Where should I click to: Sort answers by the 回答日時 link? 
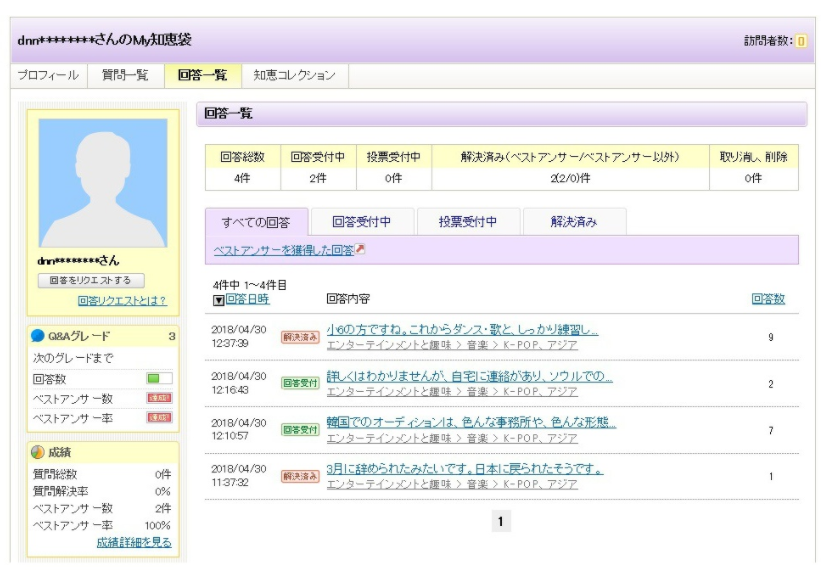247,299
